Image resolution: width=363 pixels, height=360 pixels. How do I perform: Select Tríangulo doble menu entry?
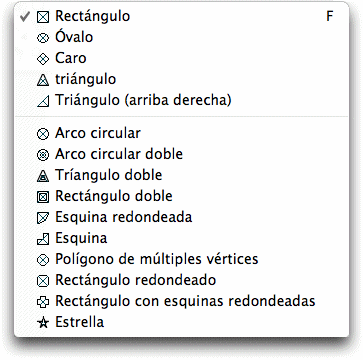[181, 176]
